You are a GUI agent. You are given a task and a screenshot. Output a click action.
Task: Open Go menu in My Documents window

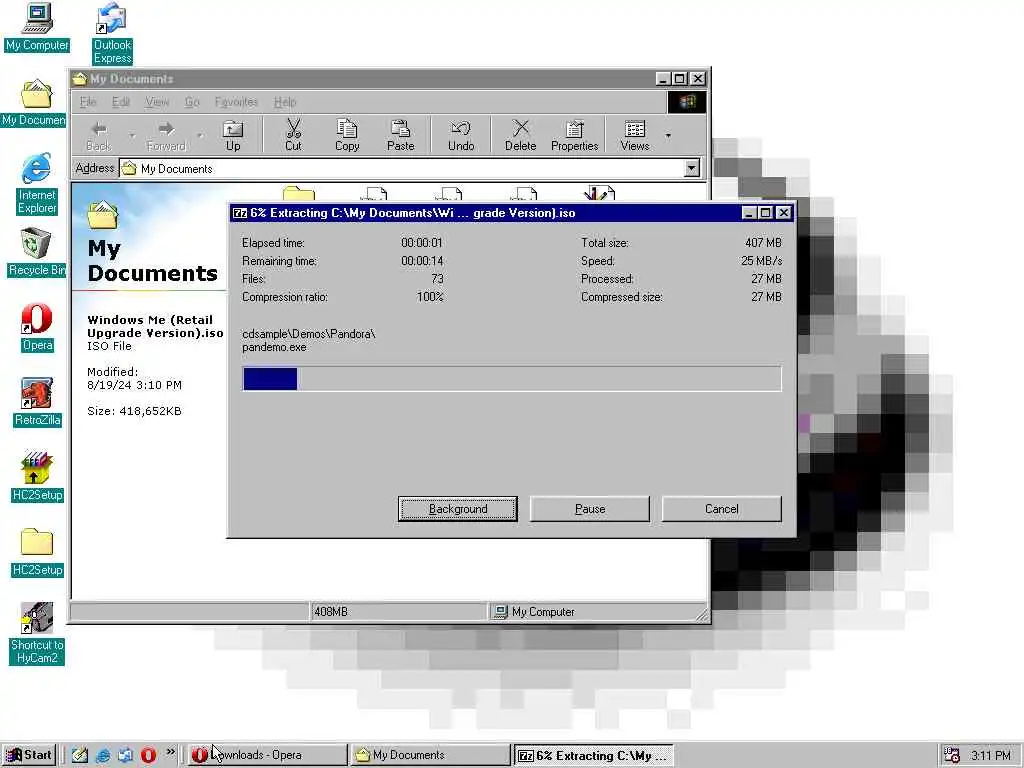pyautogui.click(x=192, y=102)
